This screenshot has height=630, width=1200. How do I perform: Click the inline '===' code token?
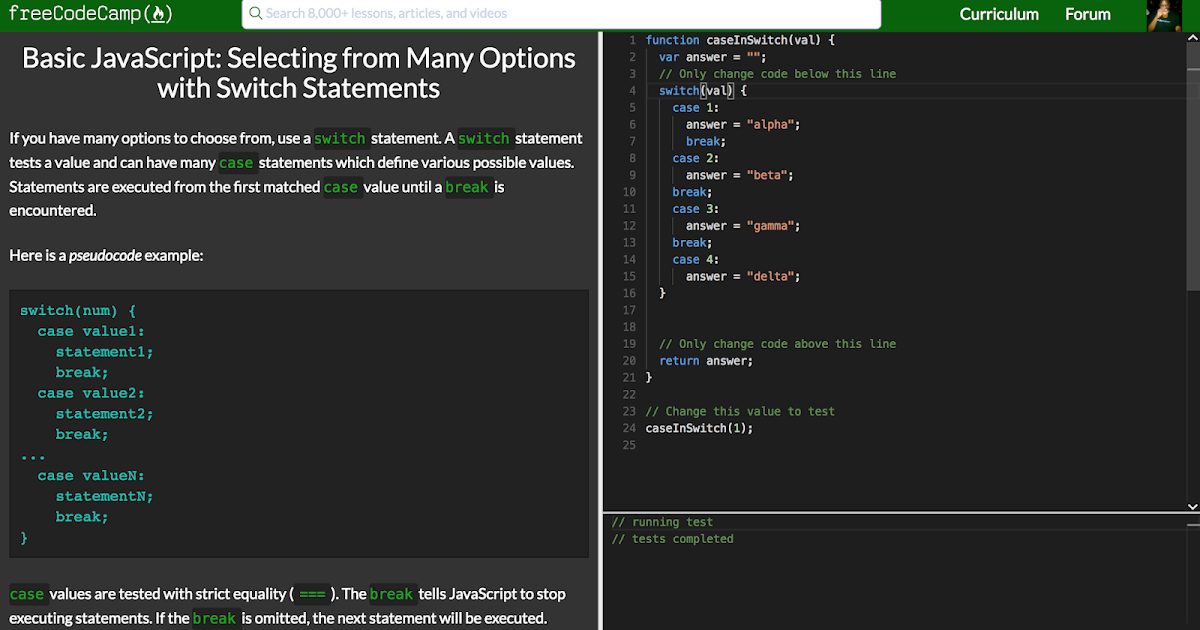tap(312, 594)
